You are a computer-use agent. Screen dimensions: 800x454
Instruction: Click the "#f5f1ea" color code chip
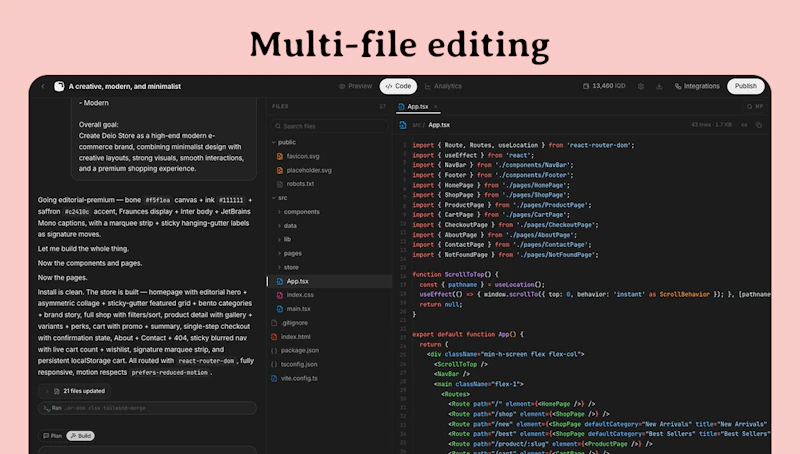(158, 200)
